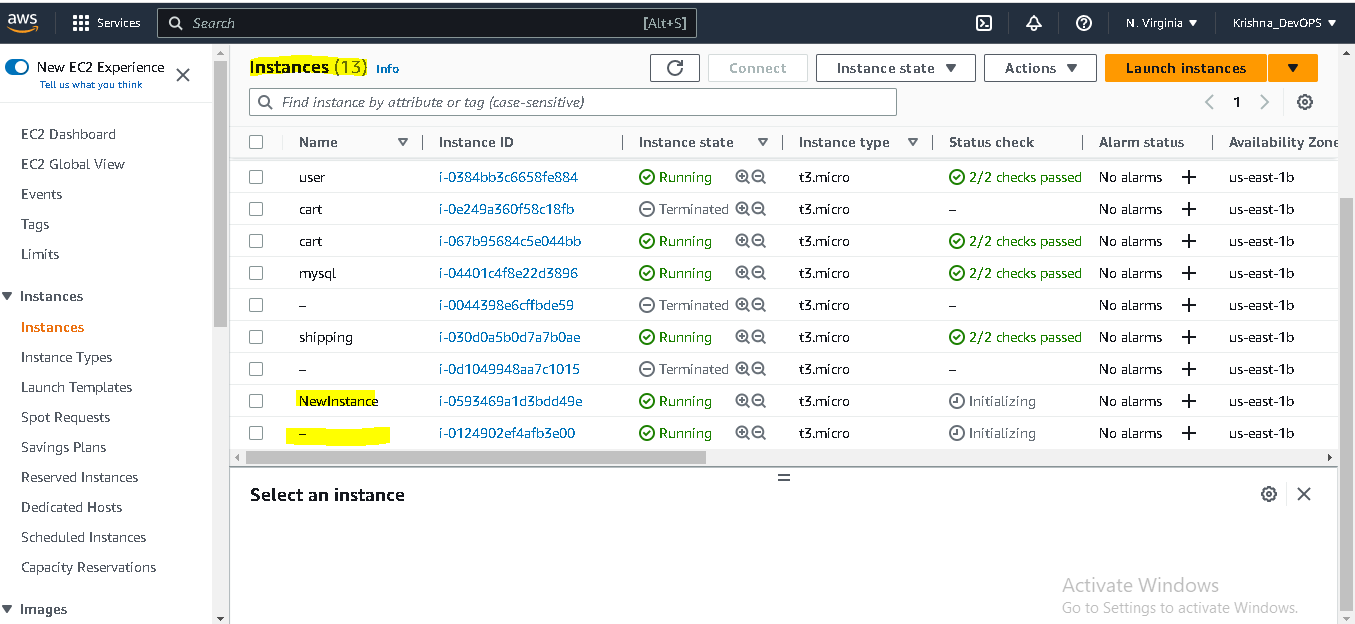Open the Actions dropdown
The height and width of the screenshot is (624, 1355).
click(1040, 67)
